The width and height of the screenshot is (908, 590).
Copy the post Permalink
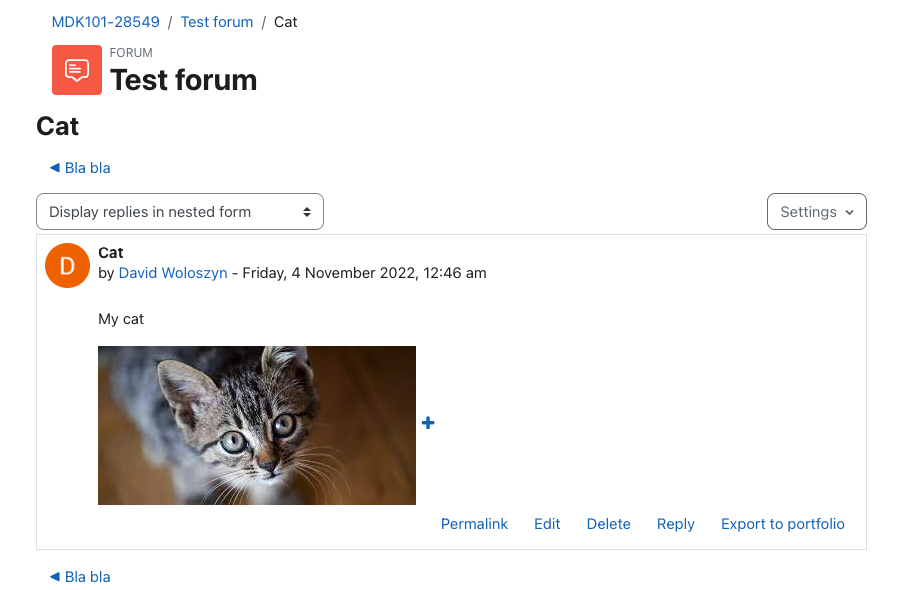tap(474, 524)
